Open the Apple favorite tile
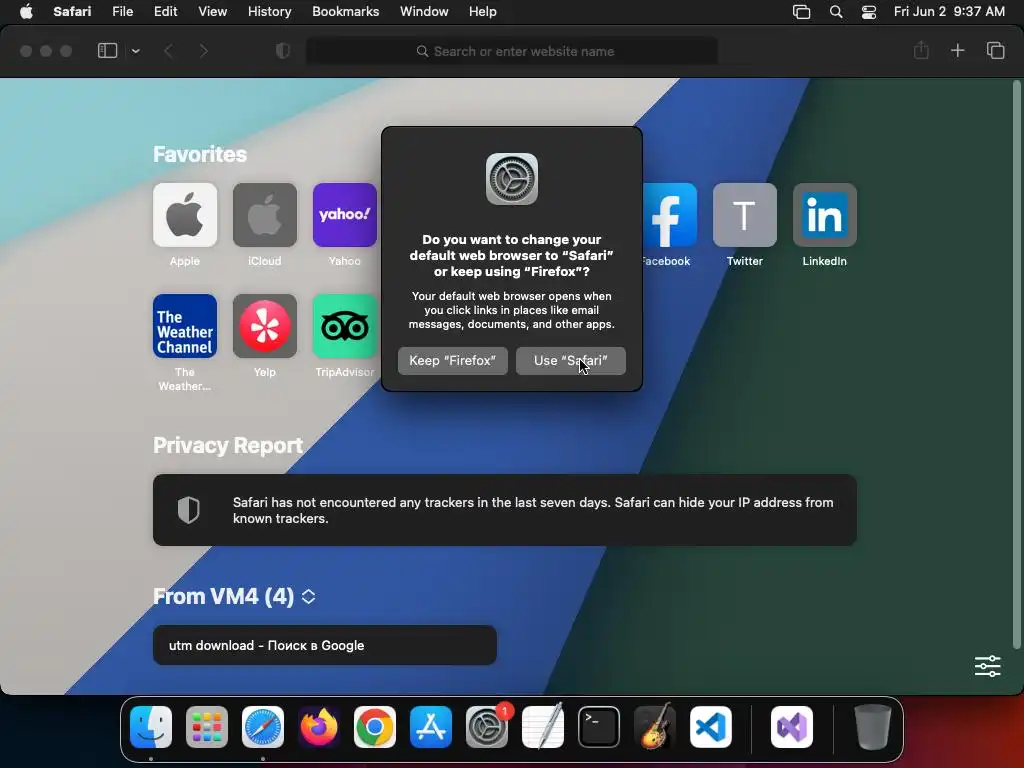 [x=185, y=215]
